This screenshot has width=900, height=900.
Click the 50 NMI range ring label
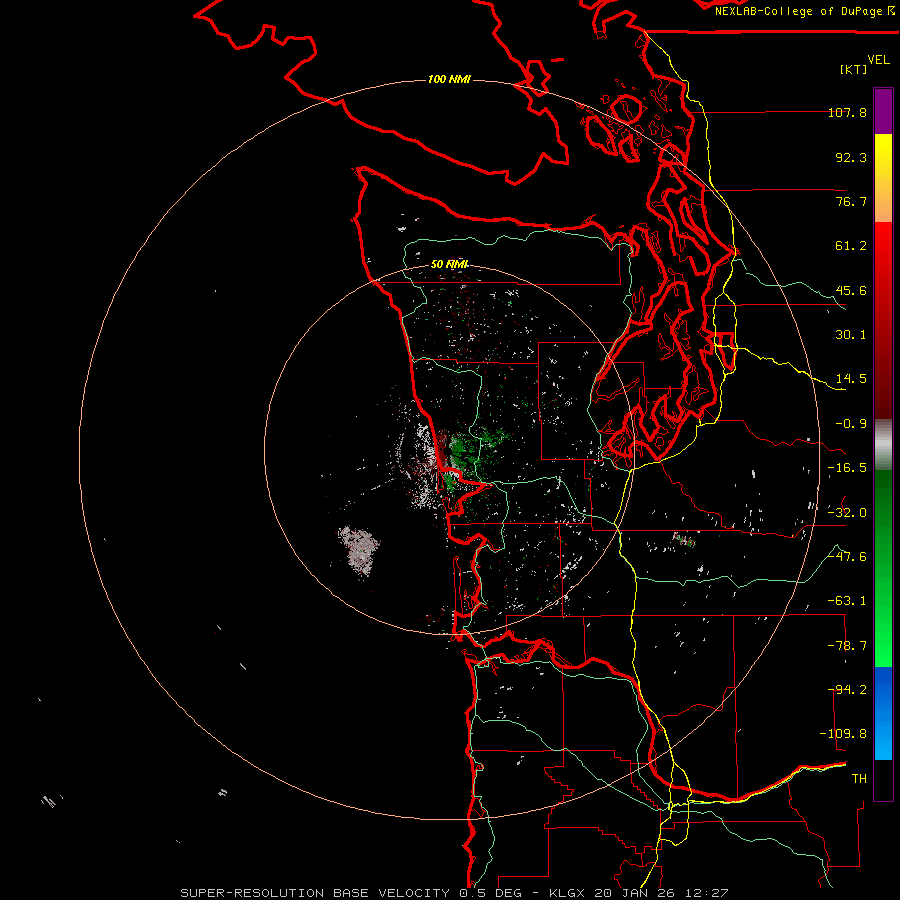pyautogui.click(x=449, y=264)
